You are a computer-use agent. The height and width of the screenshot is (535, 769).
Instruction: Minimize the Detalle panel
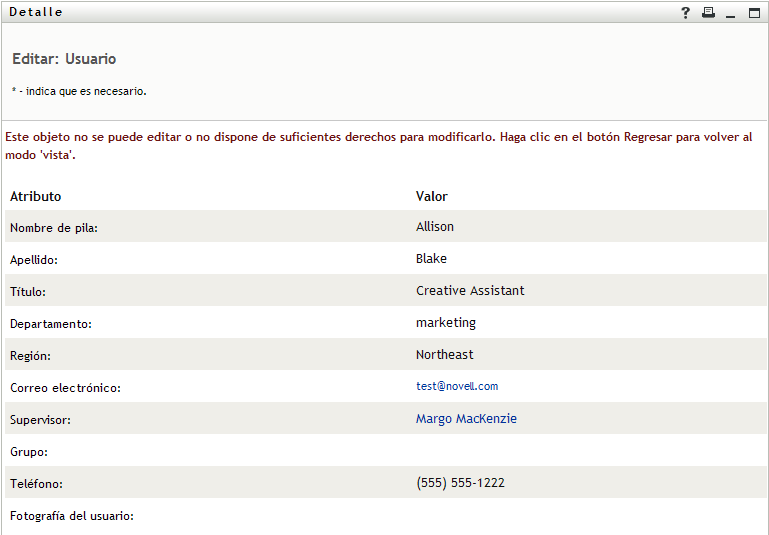click(731, 13)
